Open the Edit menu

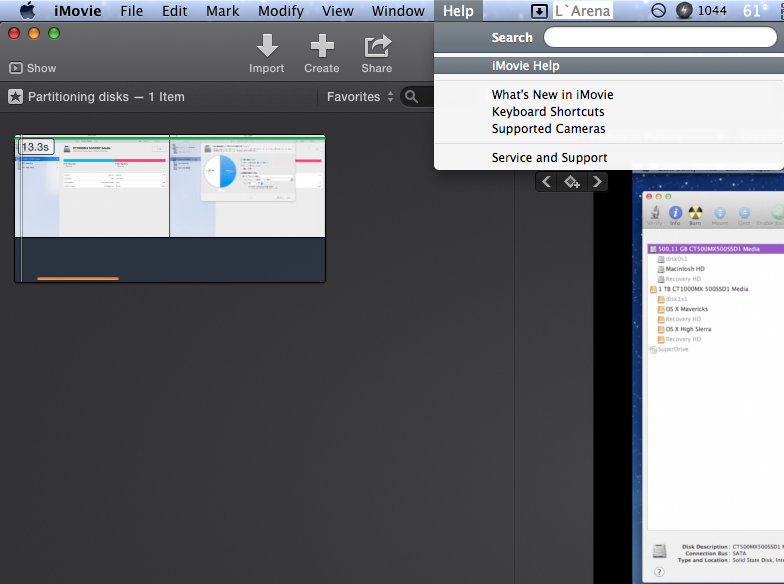point(174,10)
